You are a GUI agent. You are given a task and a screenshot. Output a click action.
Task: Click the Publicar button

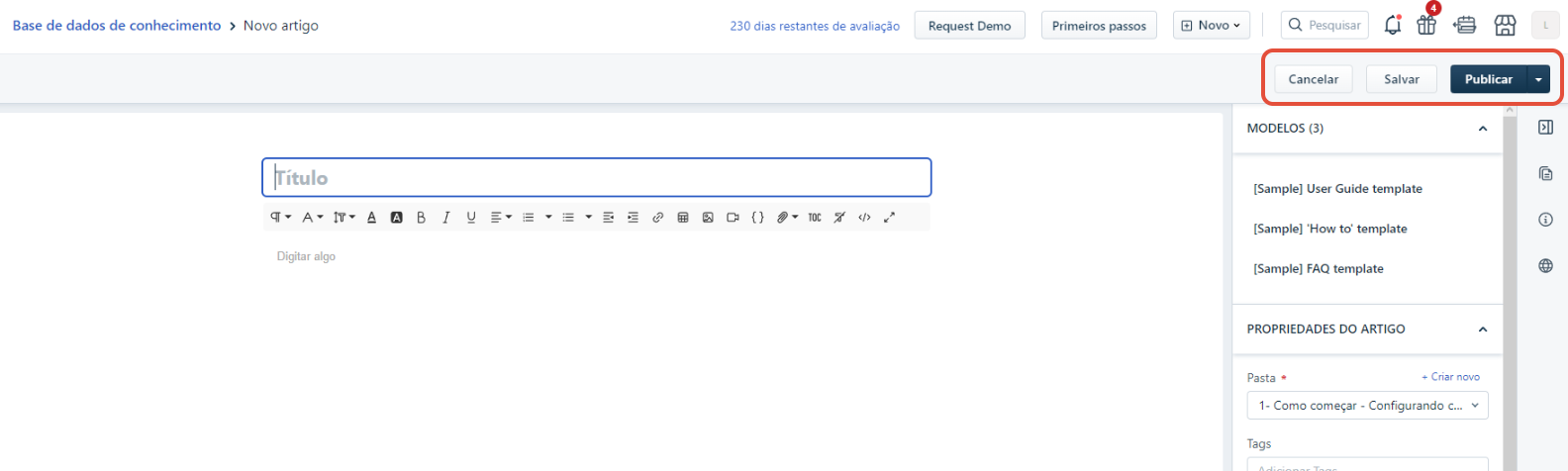(1488, 79)
